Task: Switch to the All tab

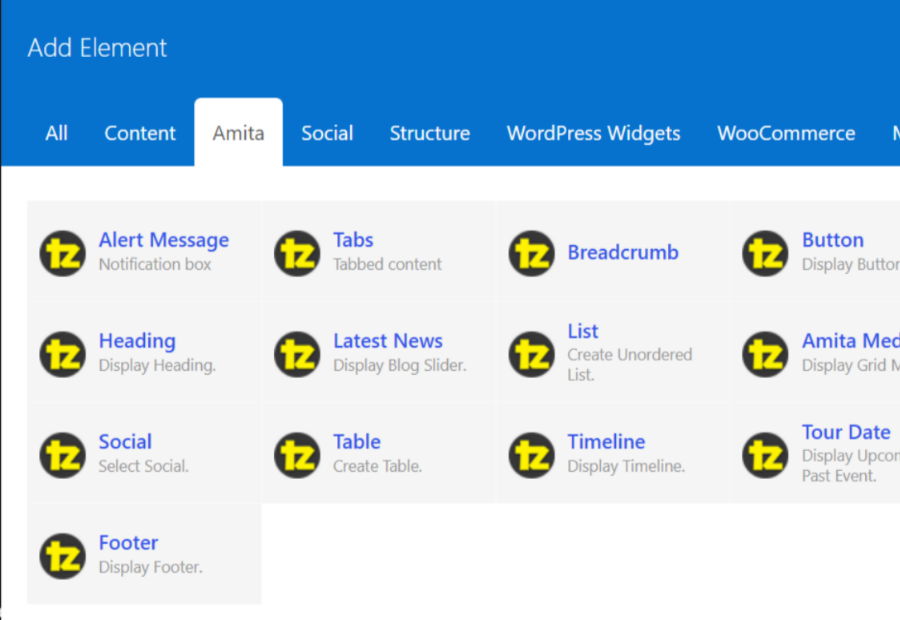Action: point(56,133)
